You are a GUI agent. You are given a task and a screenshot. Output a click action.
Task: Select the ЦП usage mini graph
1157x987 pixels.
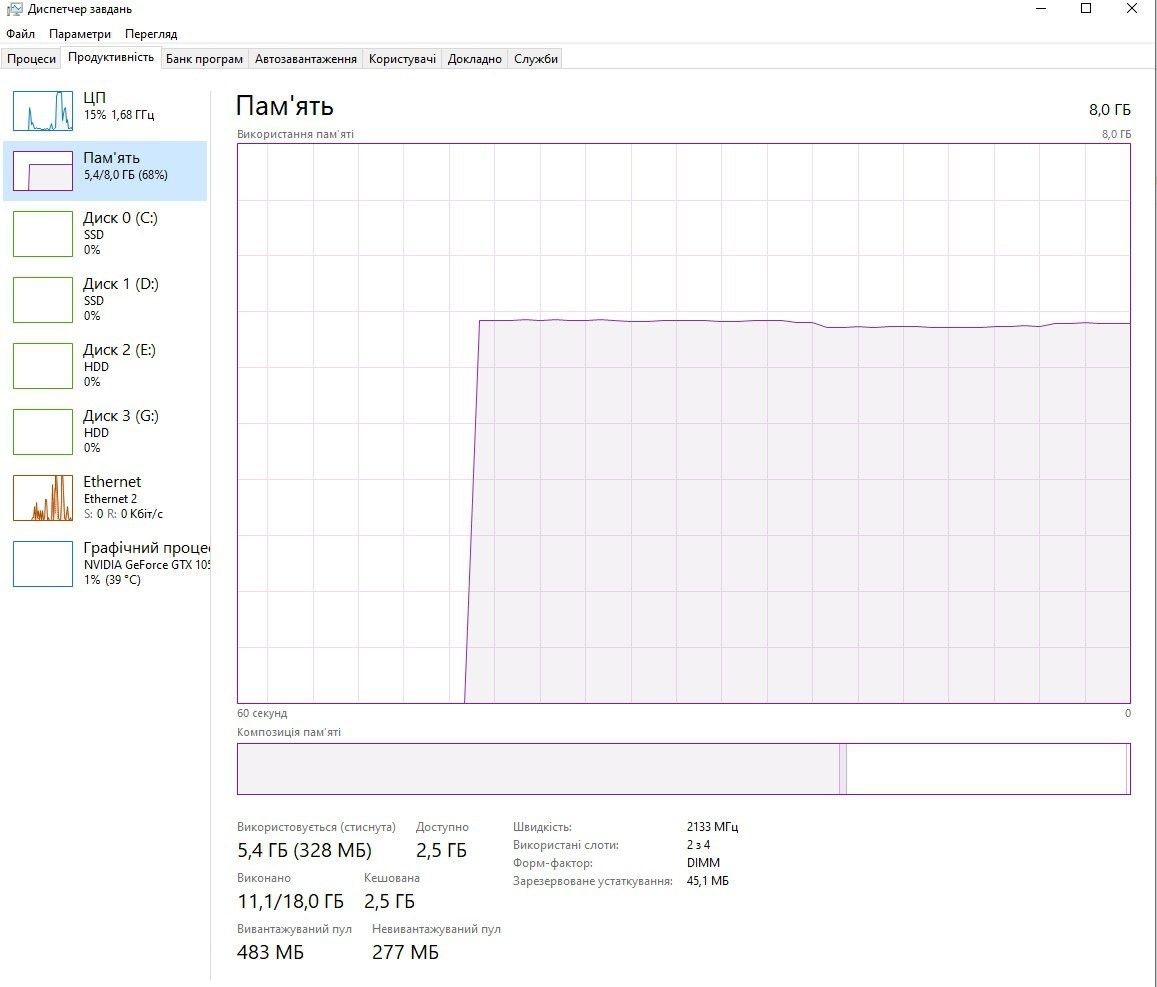coord(43,111)
